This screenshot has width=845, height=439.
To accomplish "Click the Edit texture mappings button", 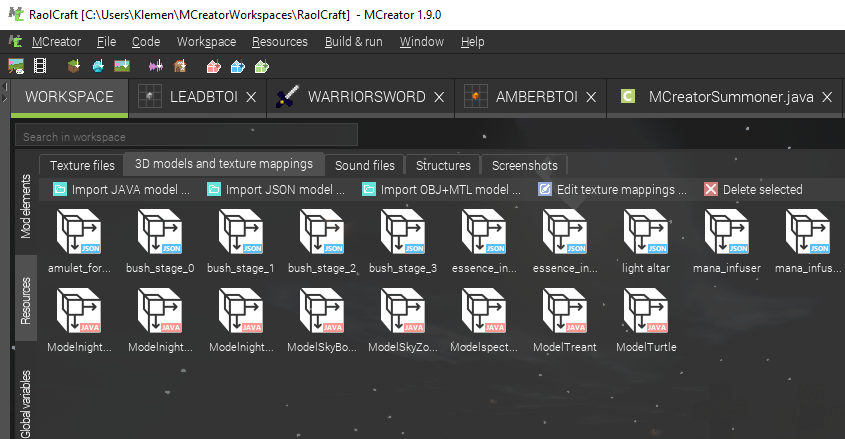I will pos(612,190).
